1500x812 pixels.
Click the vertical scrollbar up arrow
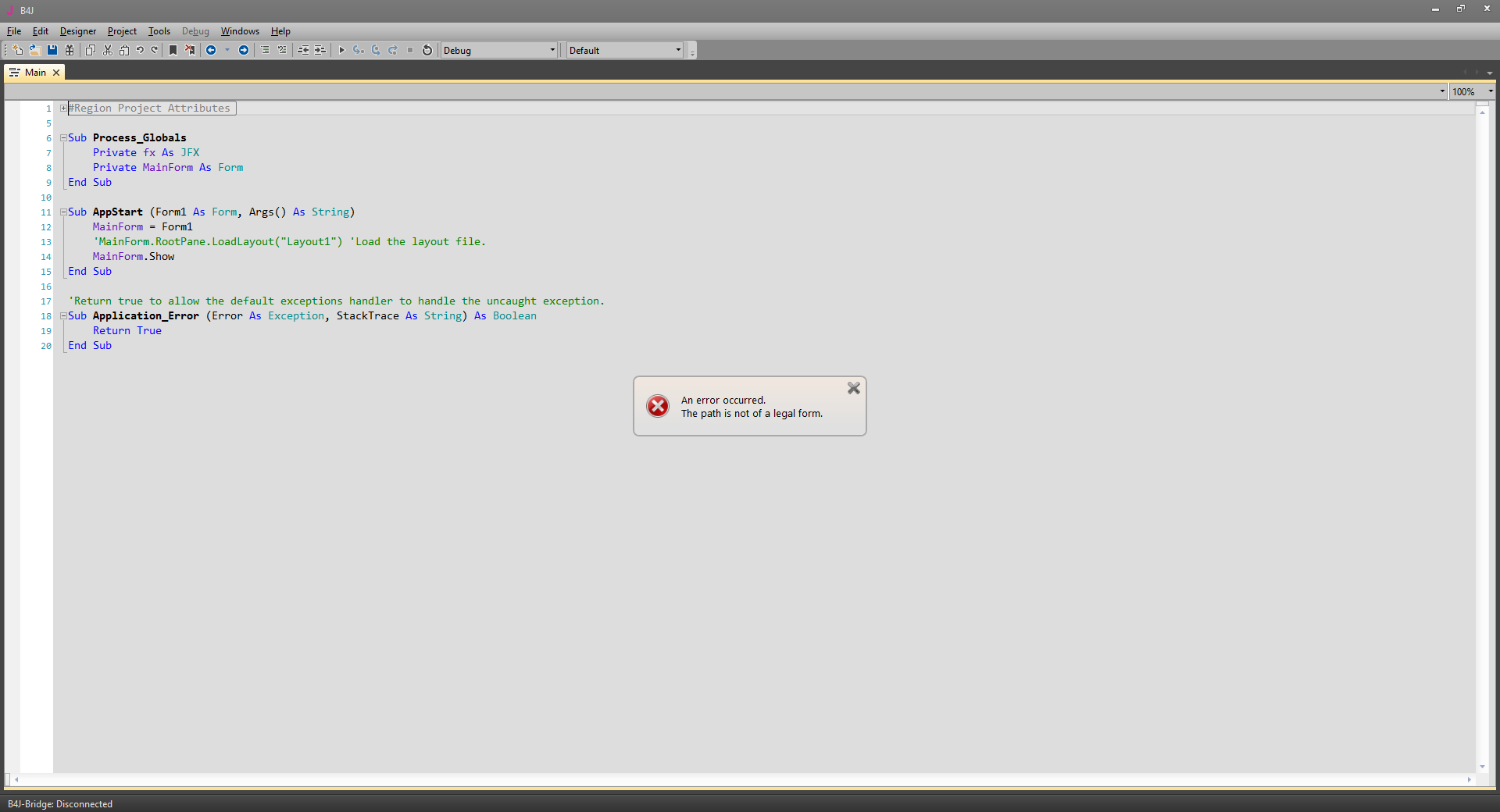pos(1482,112)
